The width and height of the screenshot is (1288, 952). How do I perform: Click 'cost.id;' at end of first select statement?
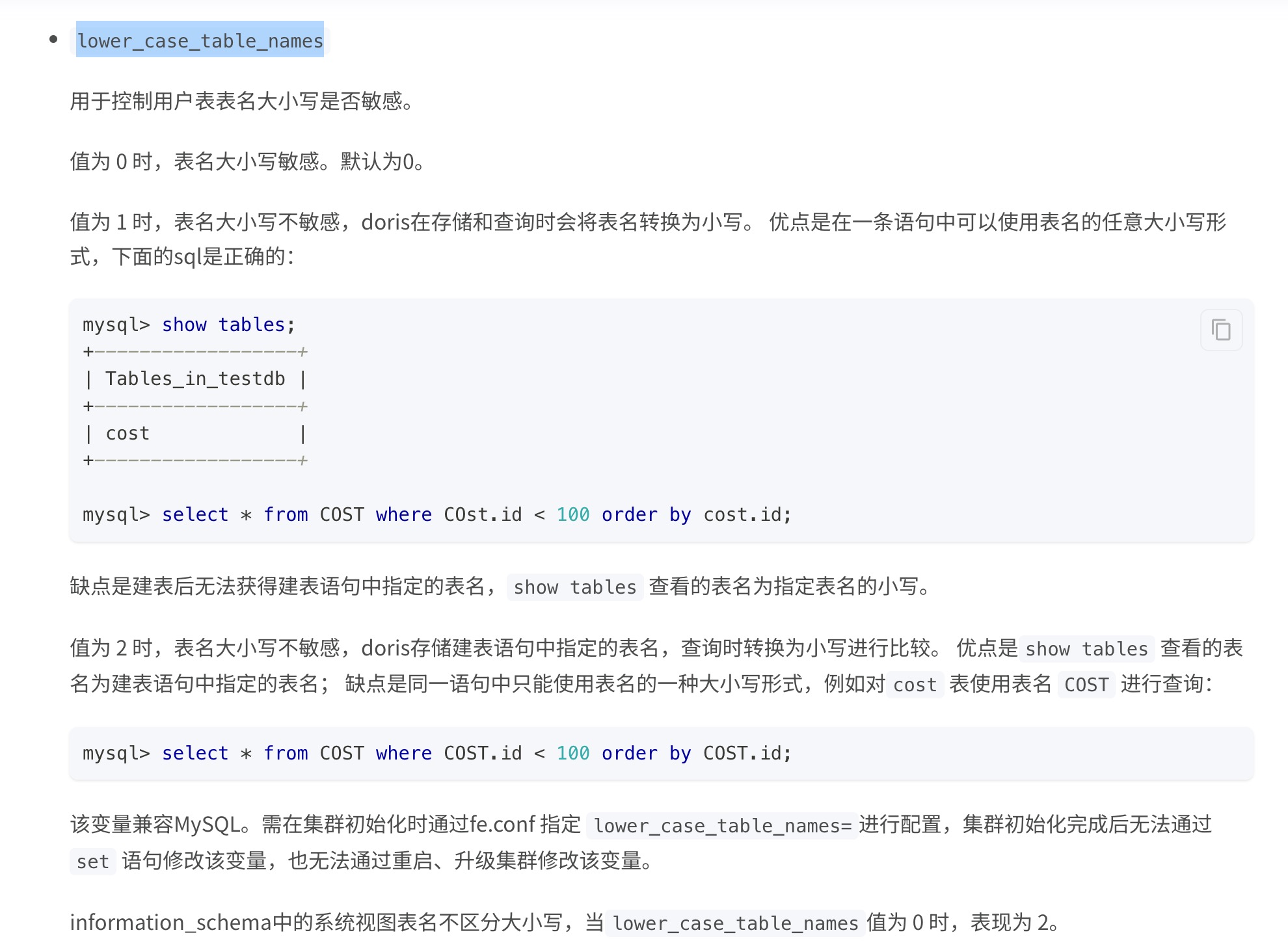pyautogui.click(x=747, y=514)
